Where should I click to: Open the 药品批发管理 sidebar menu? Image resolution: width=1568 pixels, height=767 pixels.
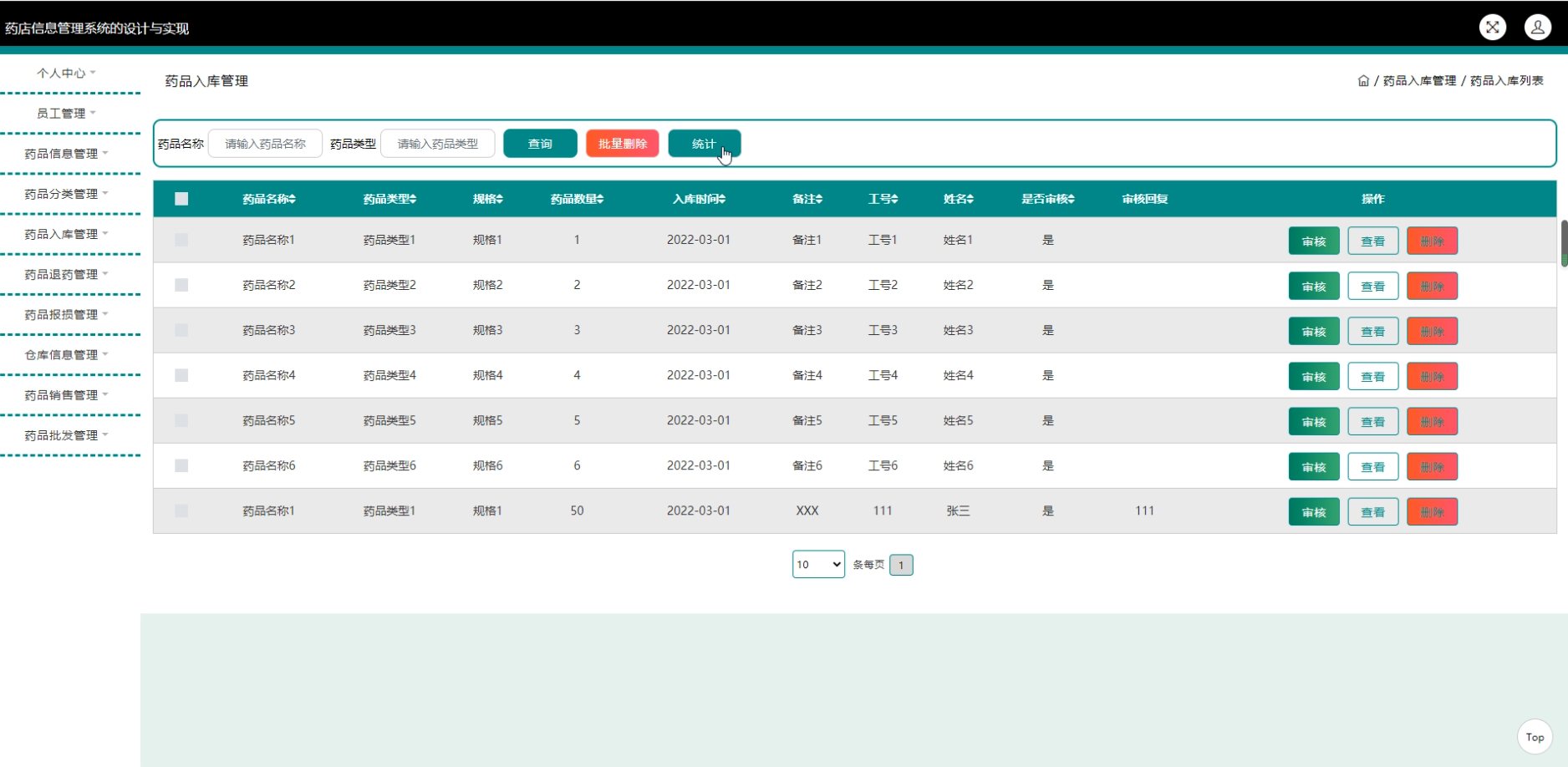66,435
